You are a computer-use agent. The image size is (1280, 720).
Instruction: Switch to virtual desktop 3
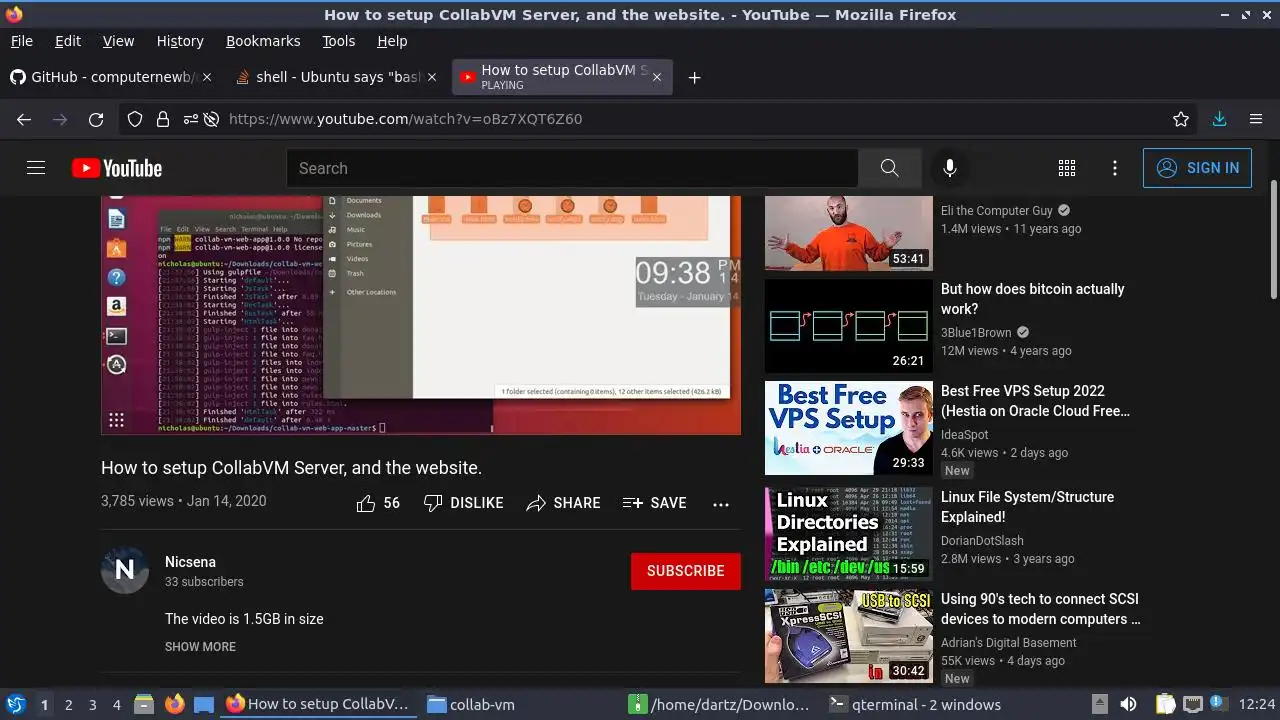pyautogui.click(x=93, y=704)
